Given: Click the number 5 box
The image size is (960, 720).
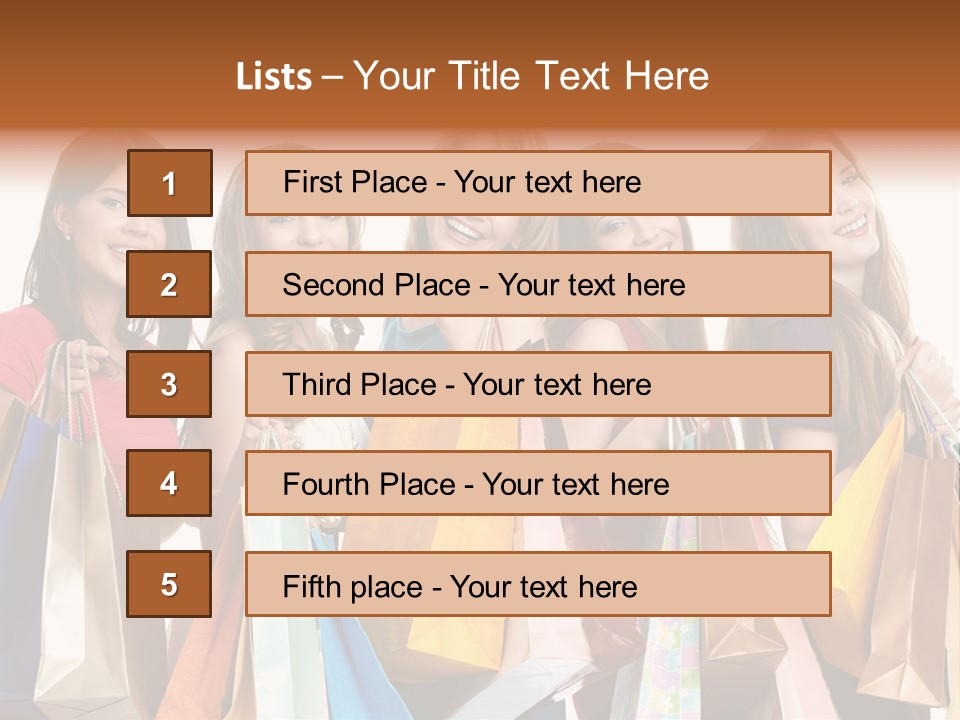Looking at the screenshot, I should tap(169, 584).
